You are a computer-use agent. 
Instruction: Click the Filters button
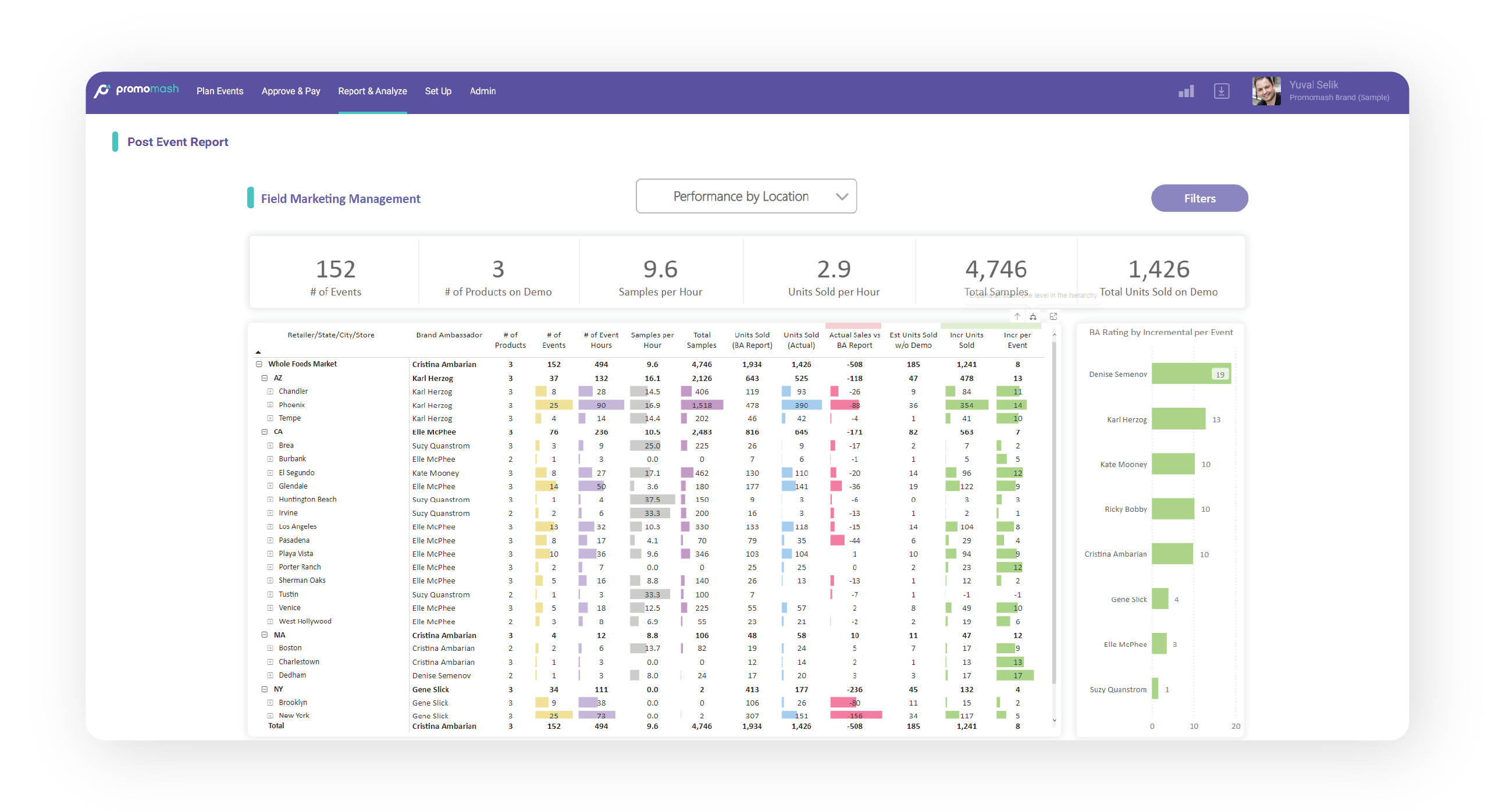click(1199, 198)
